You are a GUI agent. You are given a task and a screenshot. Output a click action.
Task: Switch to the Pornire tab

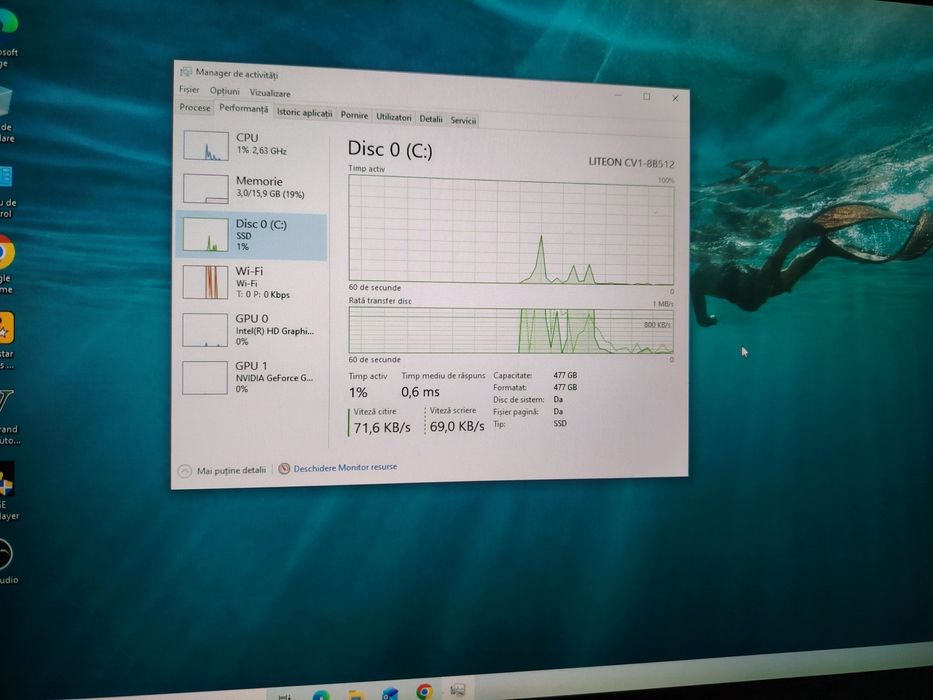(354, 115)
